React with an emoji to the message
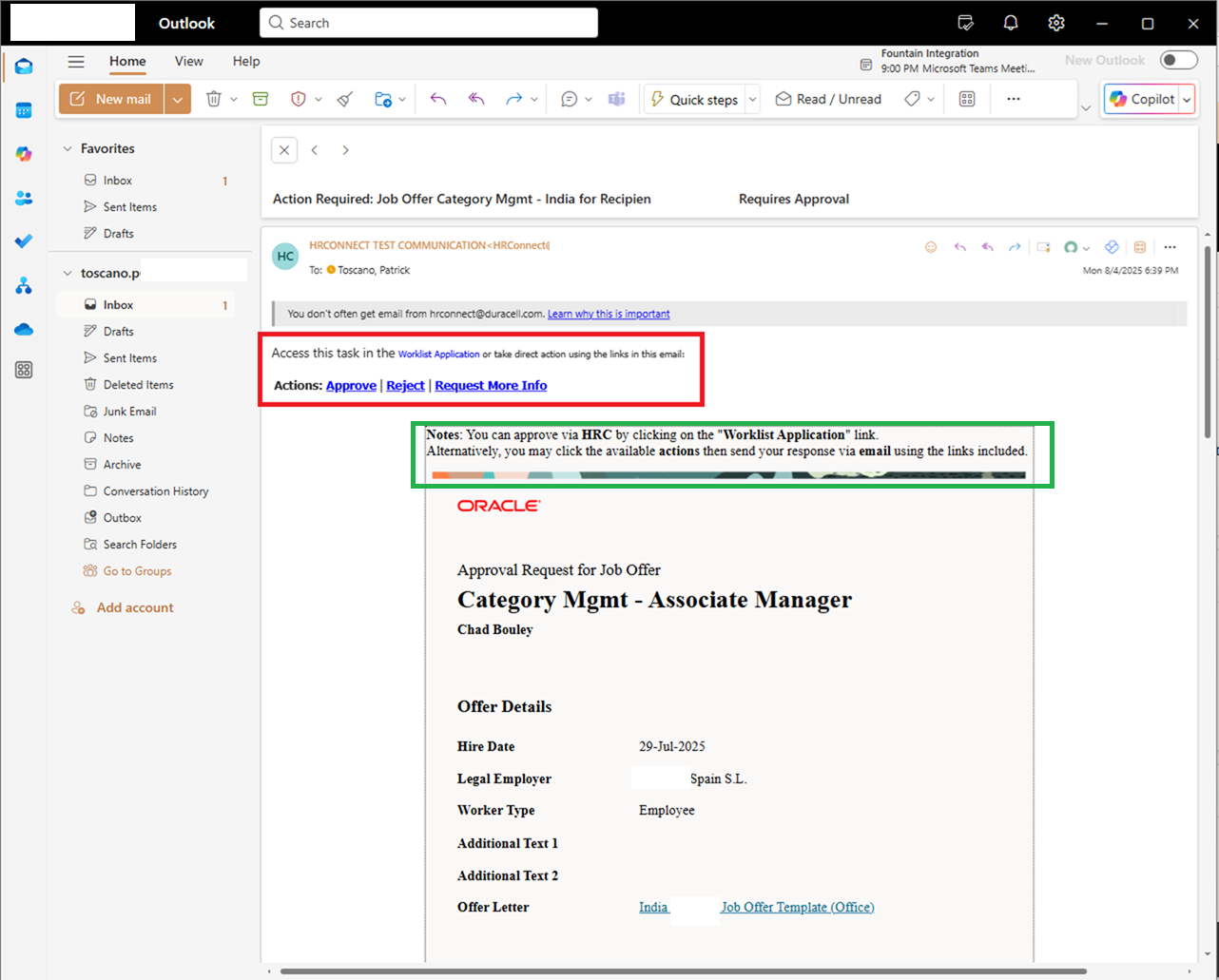 coord(930,246)
